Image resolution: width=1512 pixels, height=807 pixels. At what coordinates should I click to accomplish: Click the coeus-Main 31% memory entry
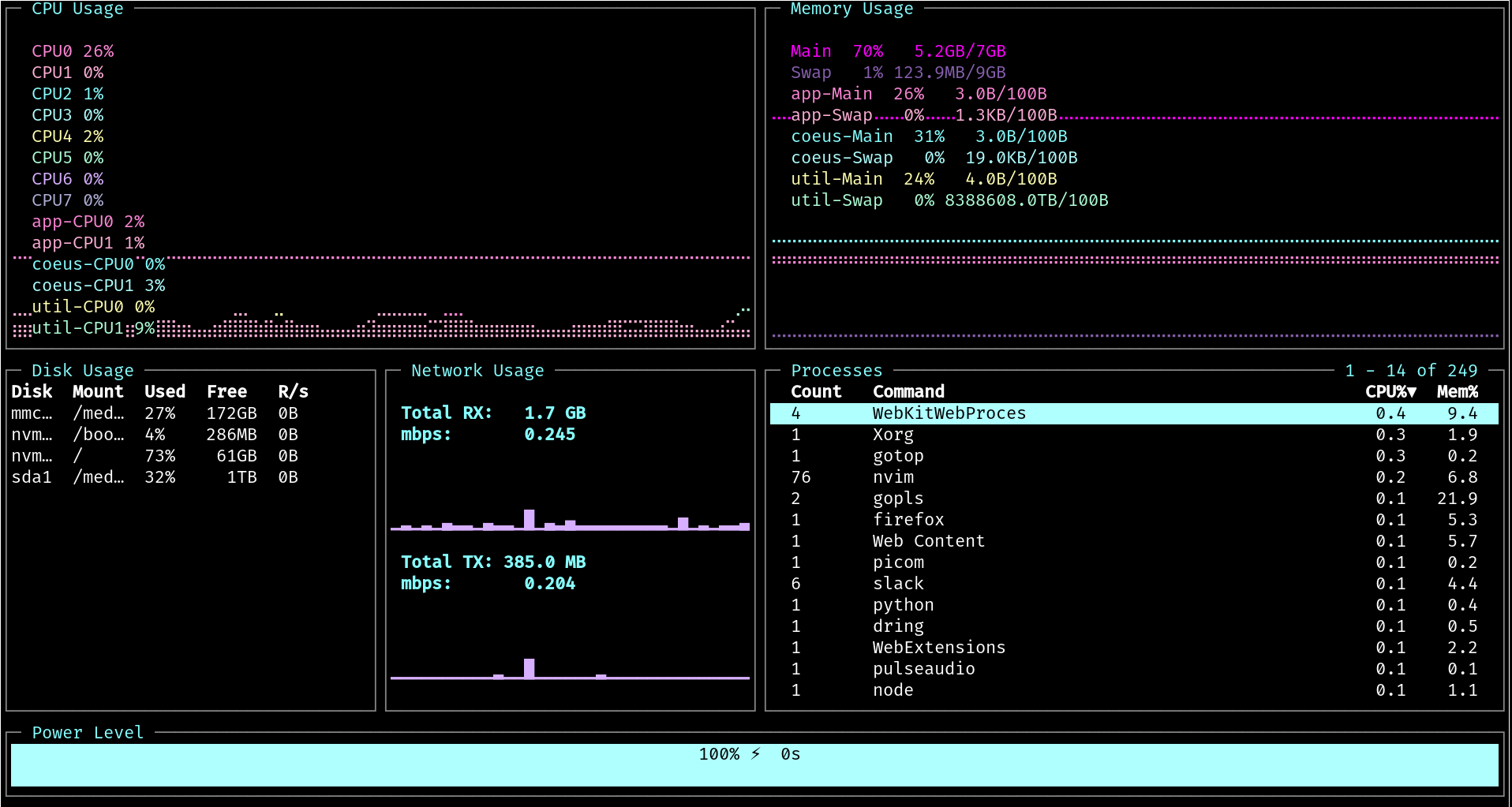coord(929,136)
